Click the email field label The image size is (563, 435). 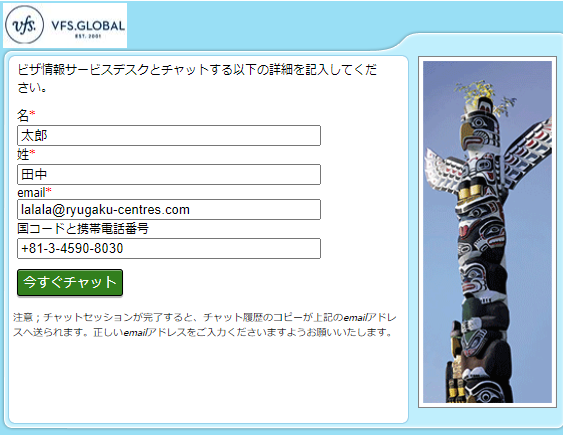[31, 193]
